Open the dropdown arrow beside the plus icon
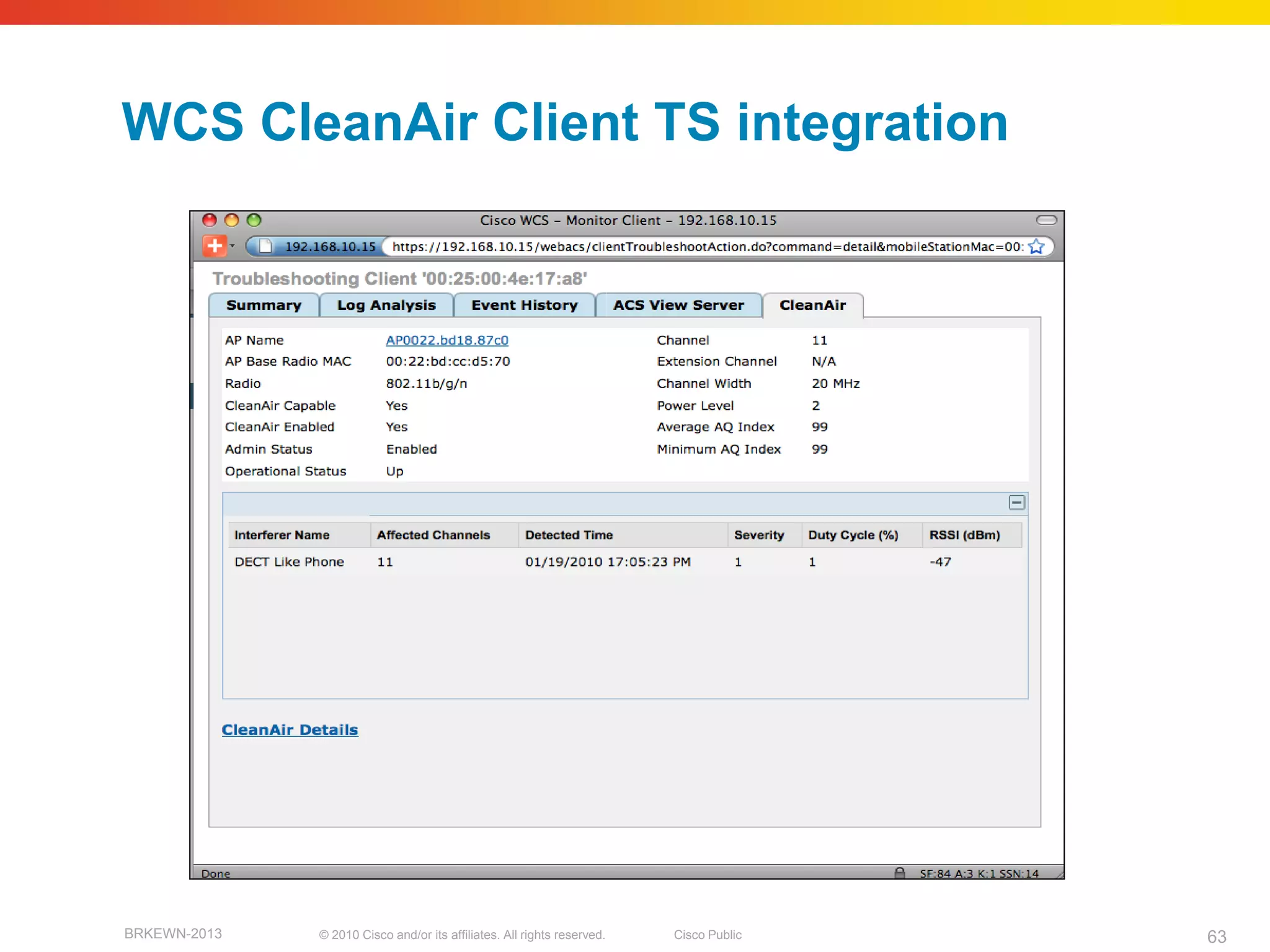 (x=233, y=246)
